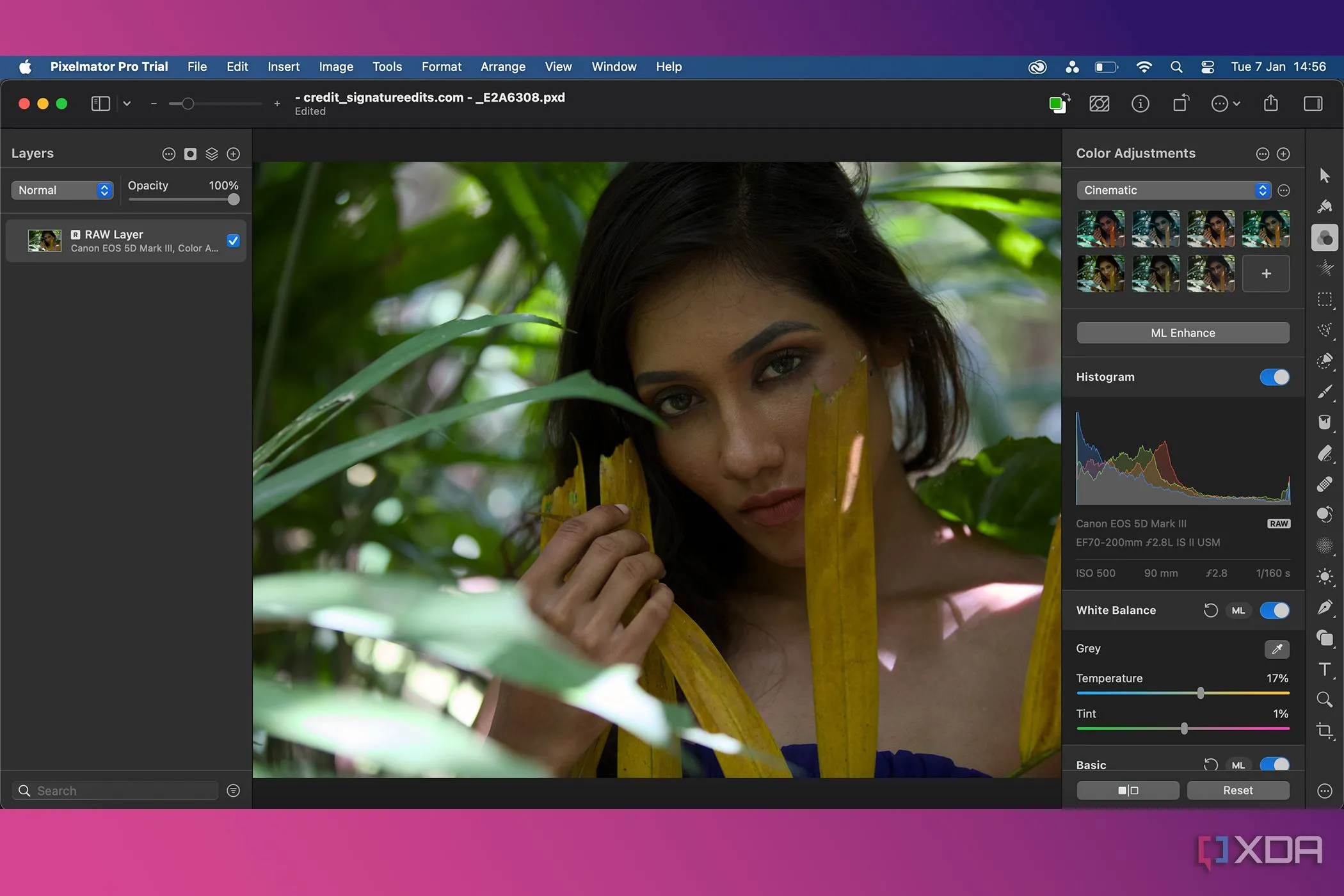
Task: Open the File menu
Action: 197,67
